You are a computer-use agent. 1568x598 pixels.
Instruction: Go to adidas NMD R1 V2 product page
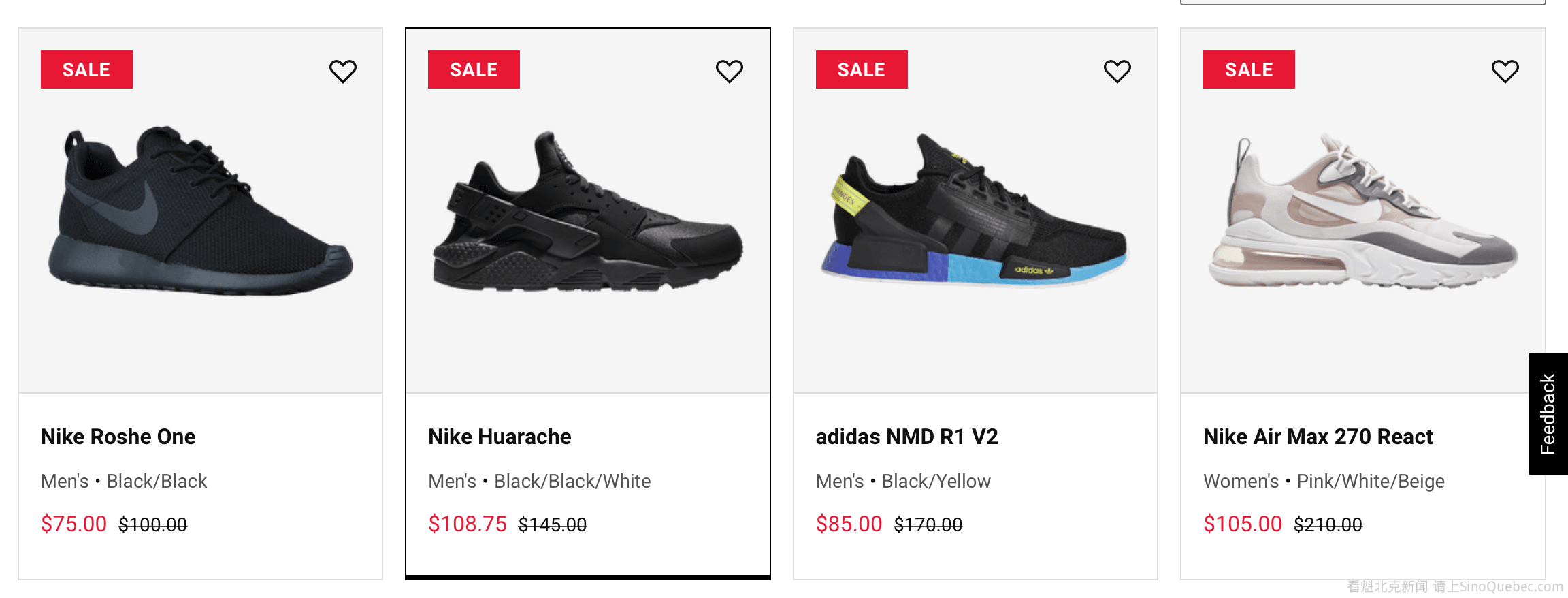click(x=906, y=437)
